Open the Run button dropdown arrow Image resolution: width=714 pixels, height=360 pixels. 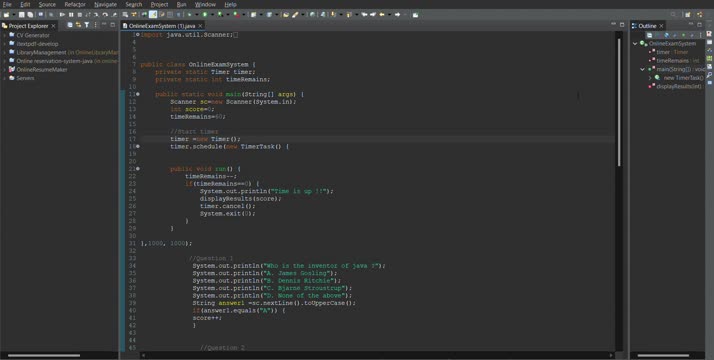[212, 15]
